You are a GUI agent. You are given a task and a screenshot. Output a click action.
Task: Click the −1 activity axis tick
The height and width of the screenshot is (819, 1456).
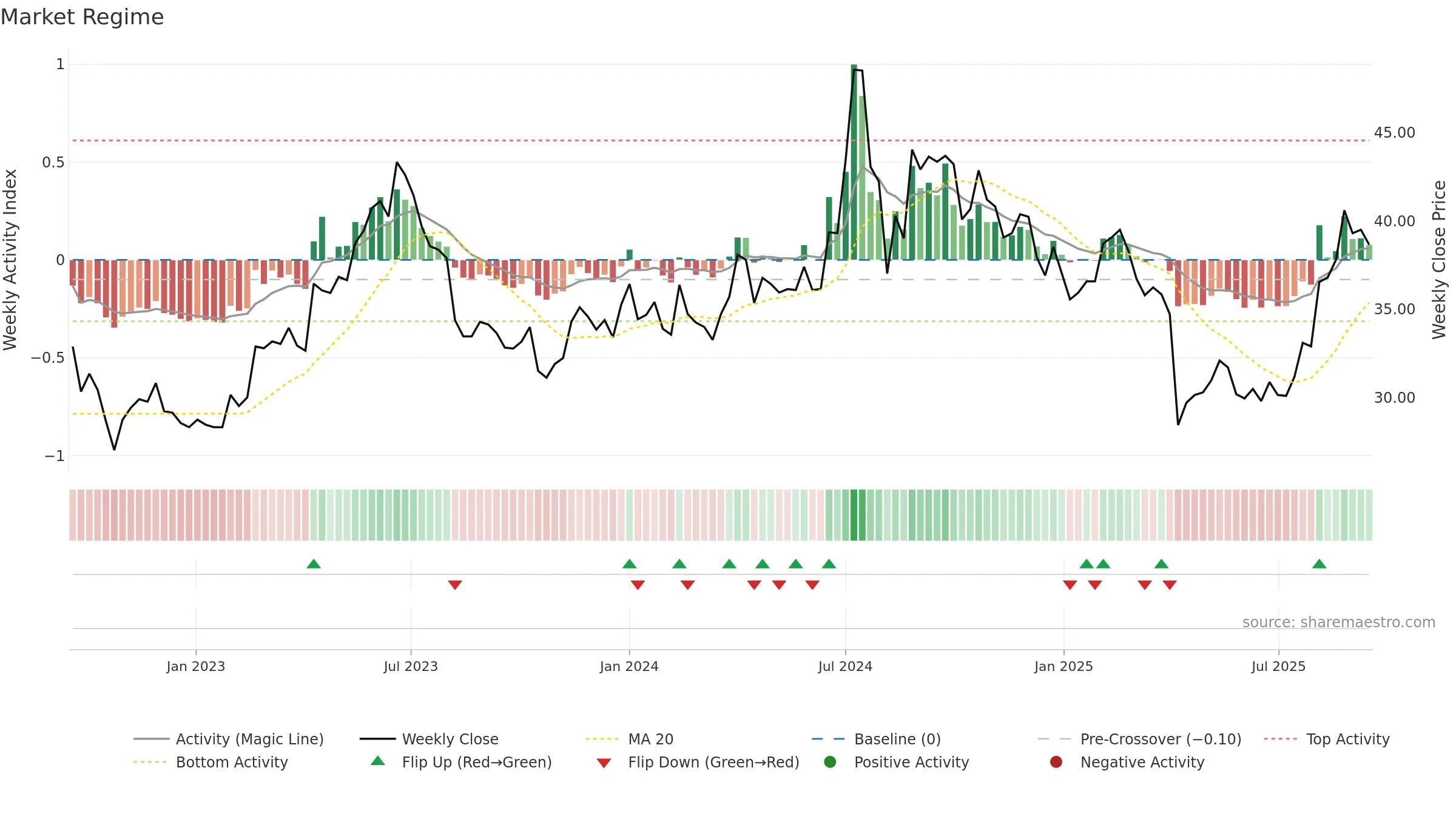click(x=54, y=456)
